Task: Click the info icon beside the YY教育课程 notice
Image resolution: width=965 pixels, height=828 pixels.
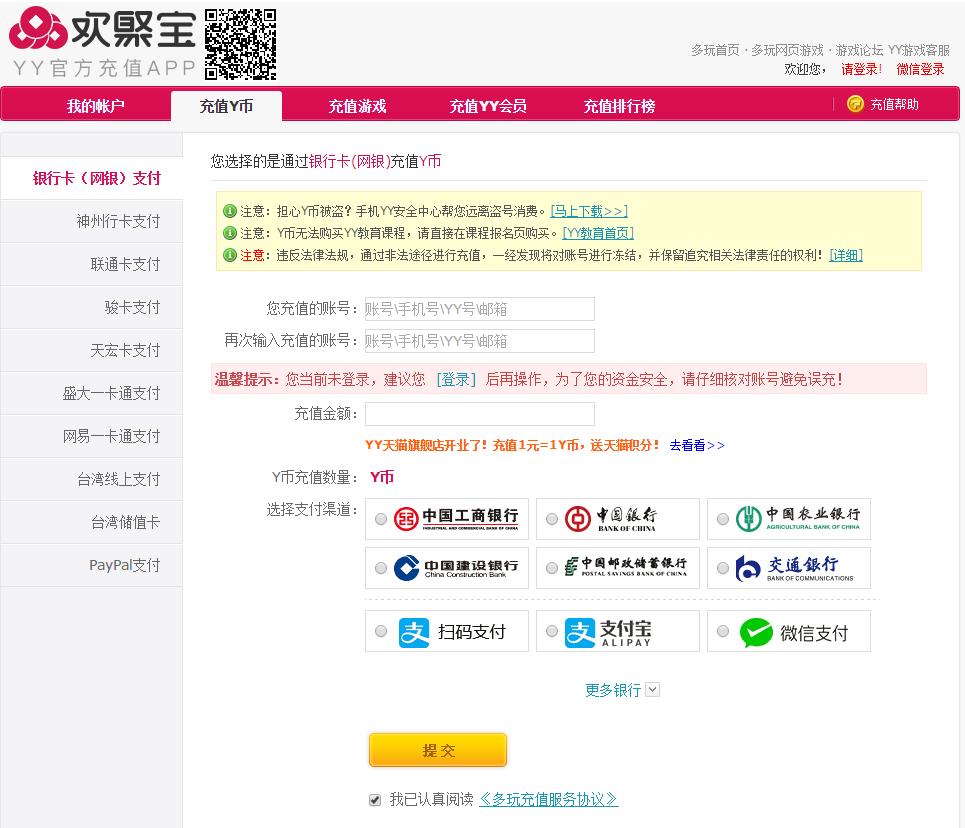Action: [230, 233]
